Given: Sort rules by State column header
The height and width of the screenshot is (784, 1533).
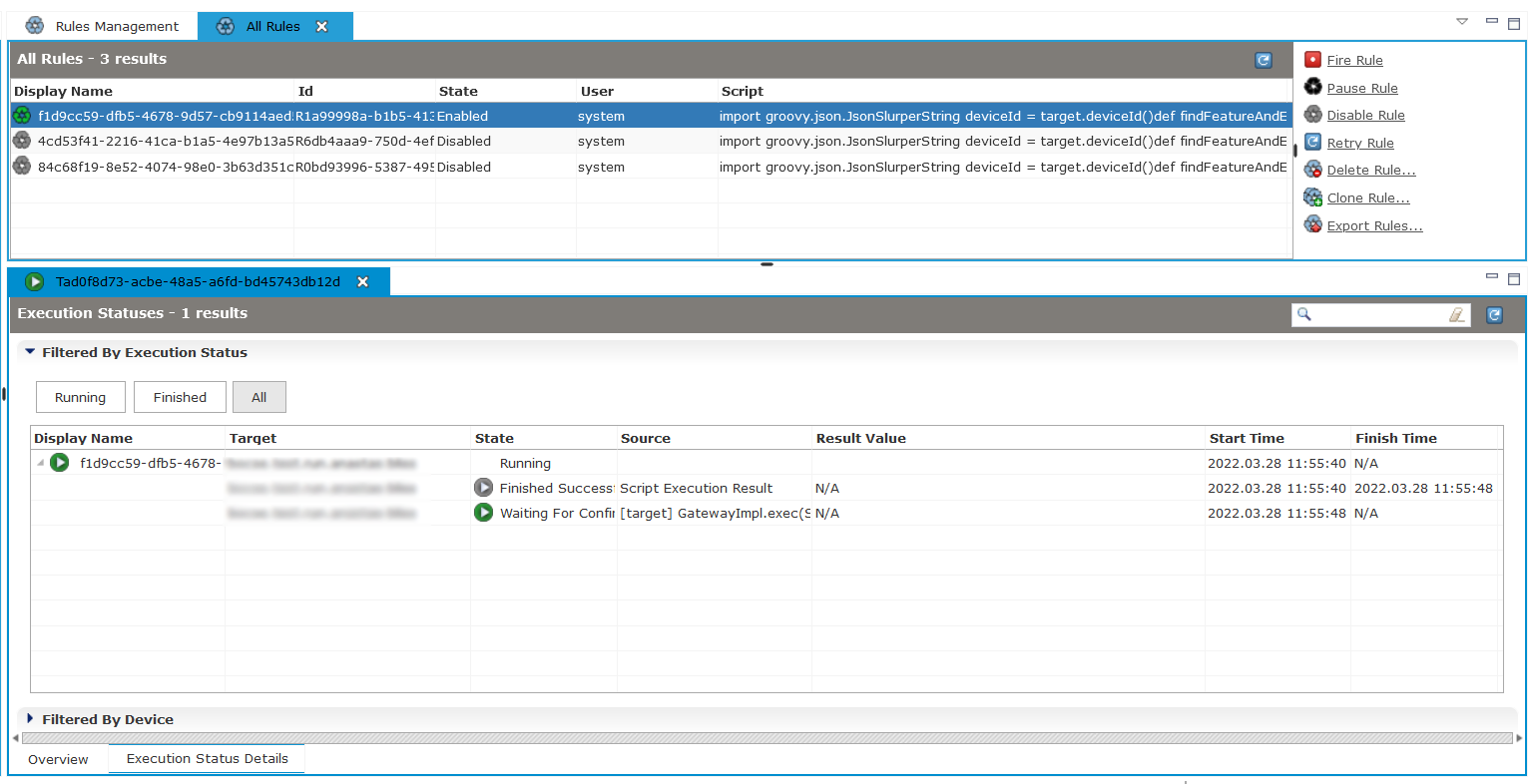Looking at the screenshot, I should pos(505,91).
